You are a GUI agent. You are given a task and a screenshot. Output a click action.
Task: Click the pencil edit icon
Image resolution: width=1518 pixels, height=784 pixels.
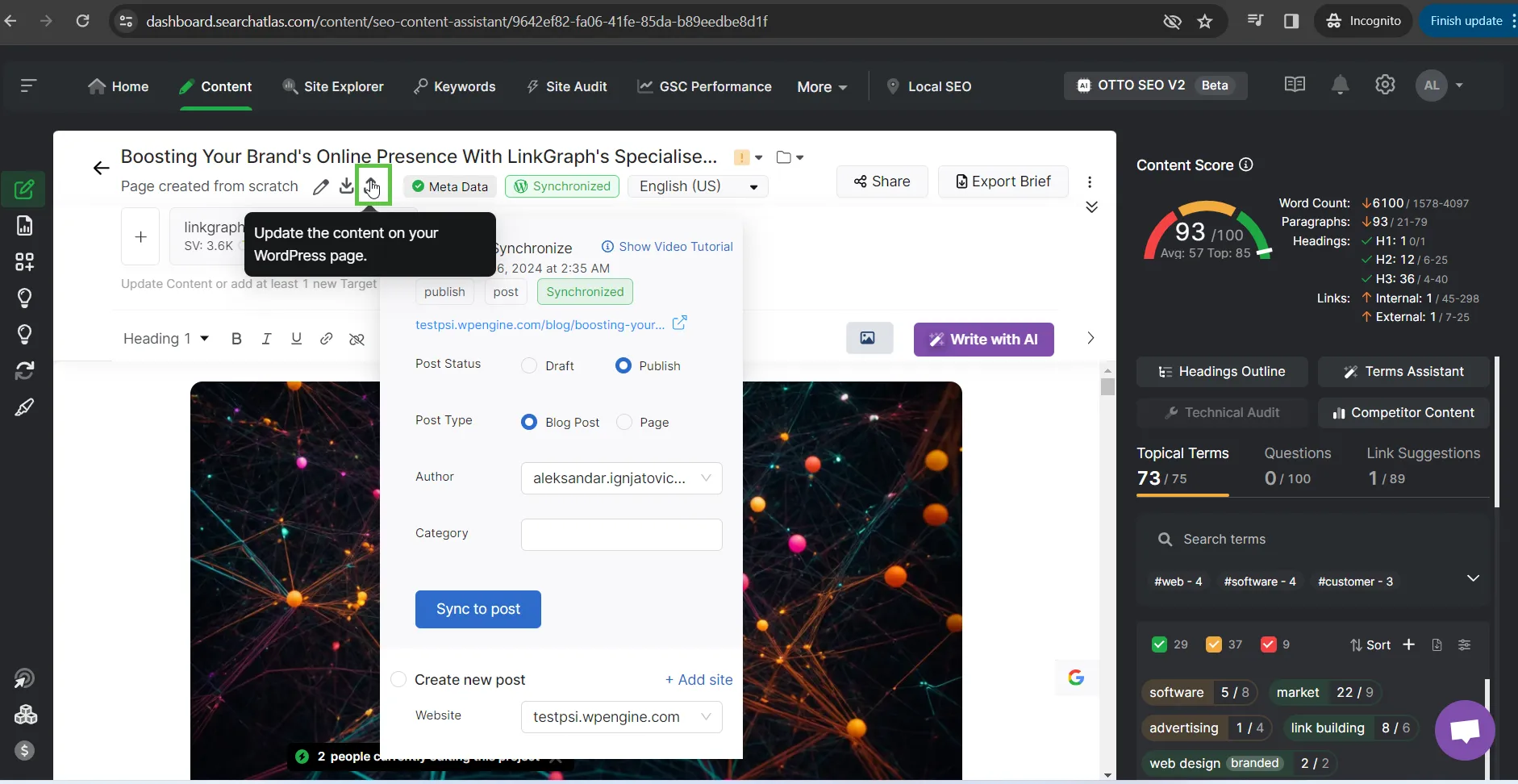[320, 186]
